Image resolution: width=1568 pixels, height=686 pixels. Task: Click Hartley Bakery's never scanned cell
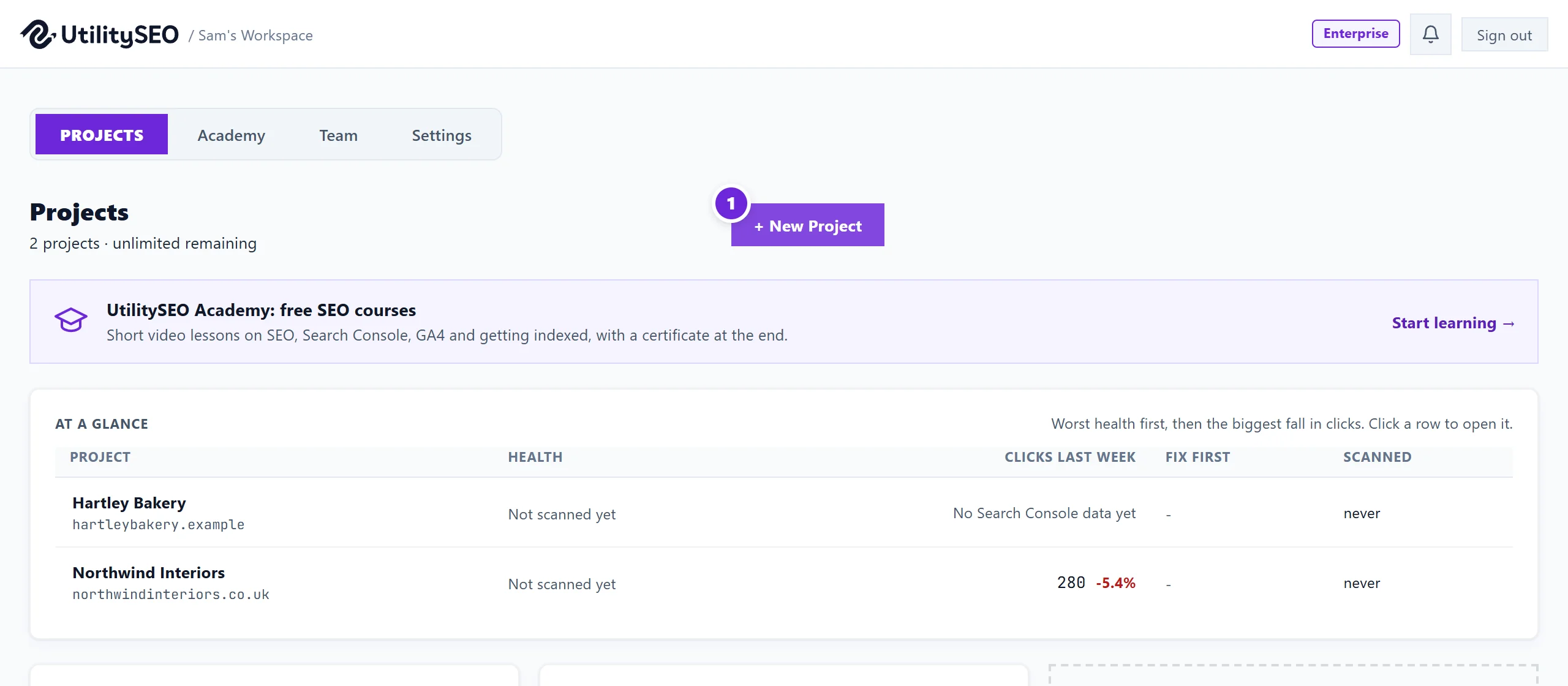(1362, 513)
